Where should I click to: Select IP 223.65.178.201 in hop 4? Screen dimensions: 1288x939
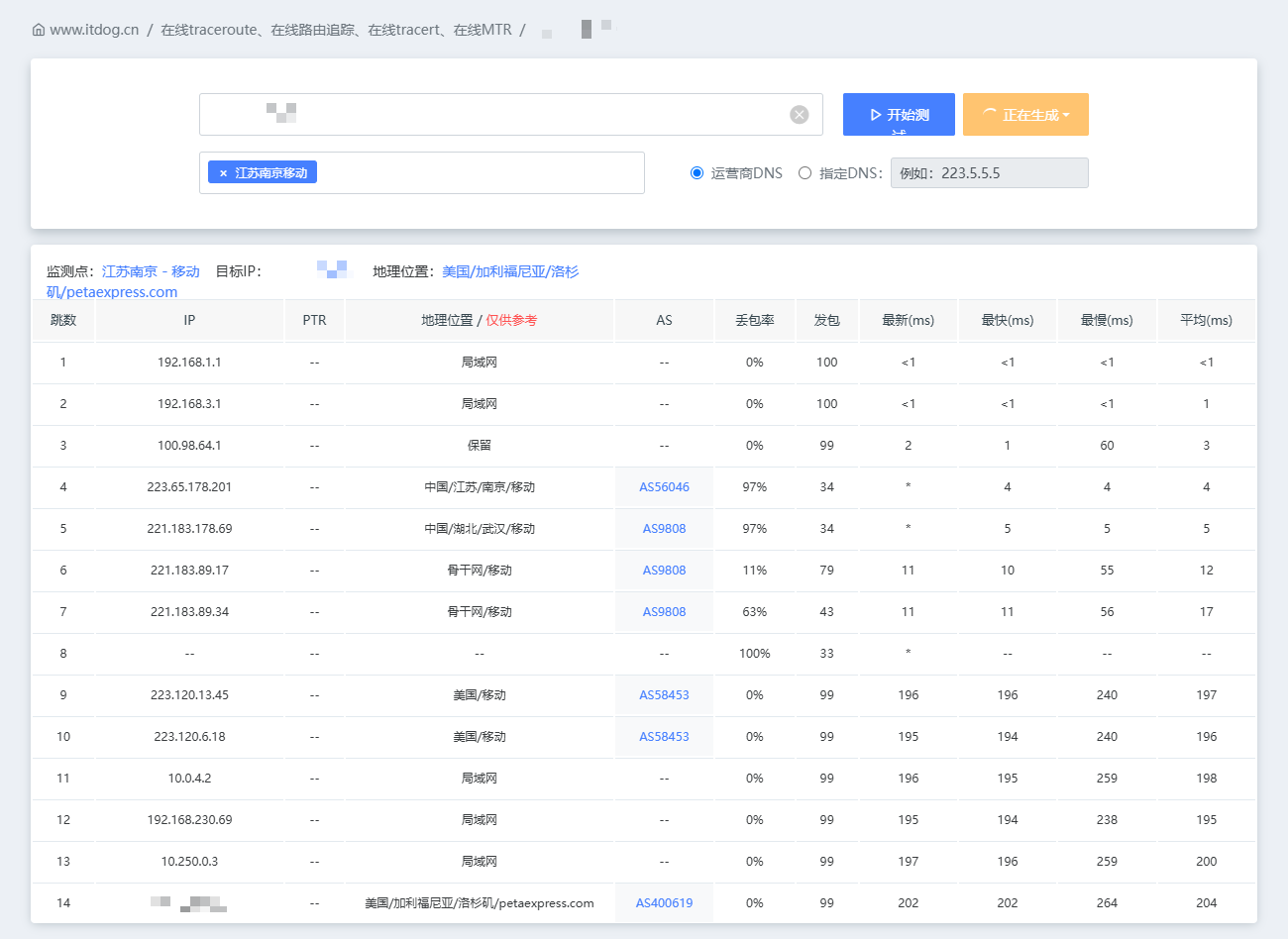point(189,487)
